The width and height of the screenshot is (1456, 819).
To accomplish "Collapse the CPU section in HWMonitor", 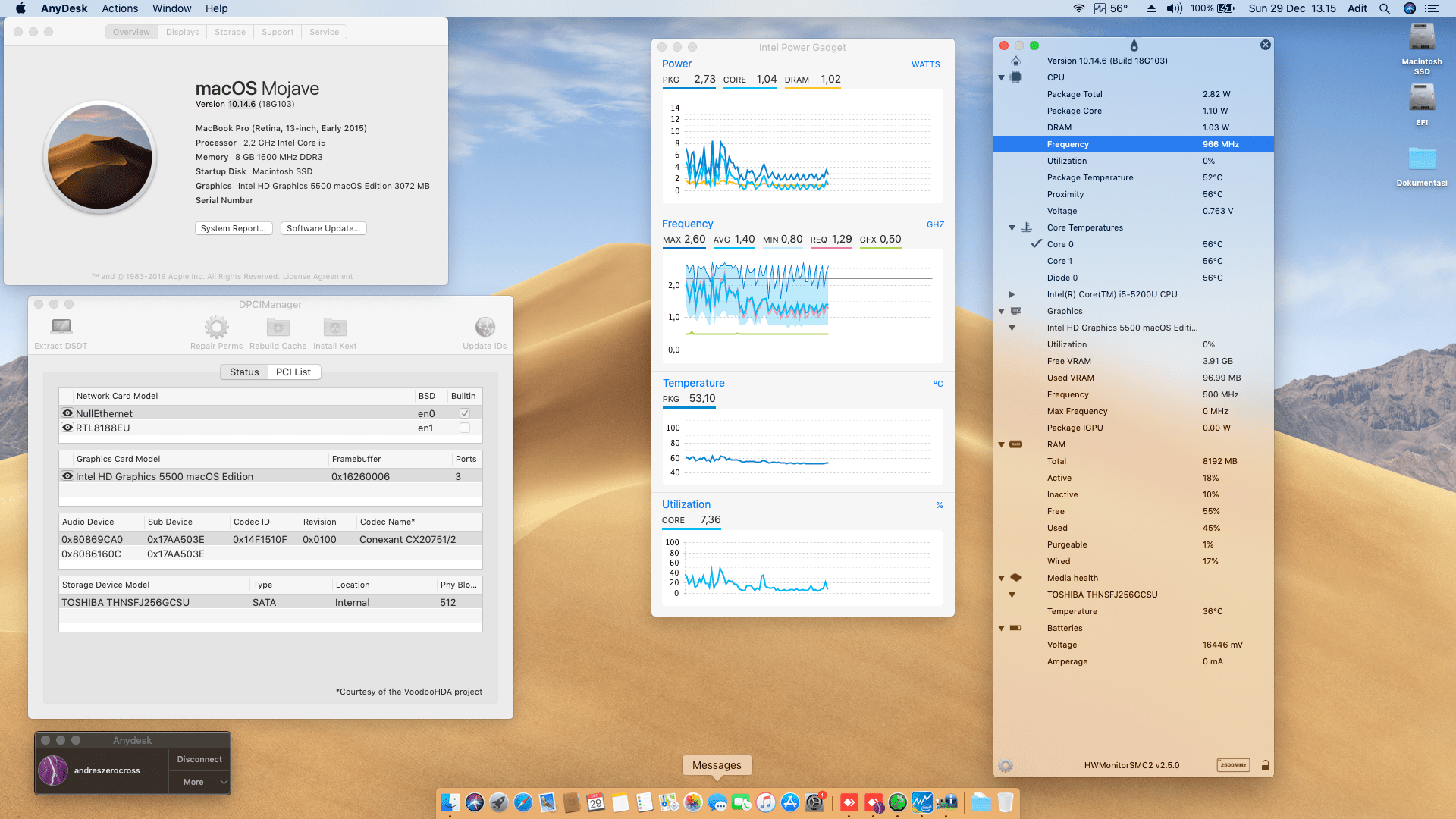I will [x=1001, y=77].
